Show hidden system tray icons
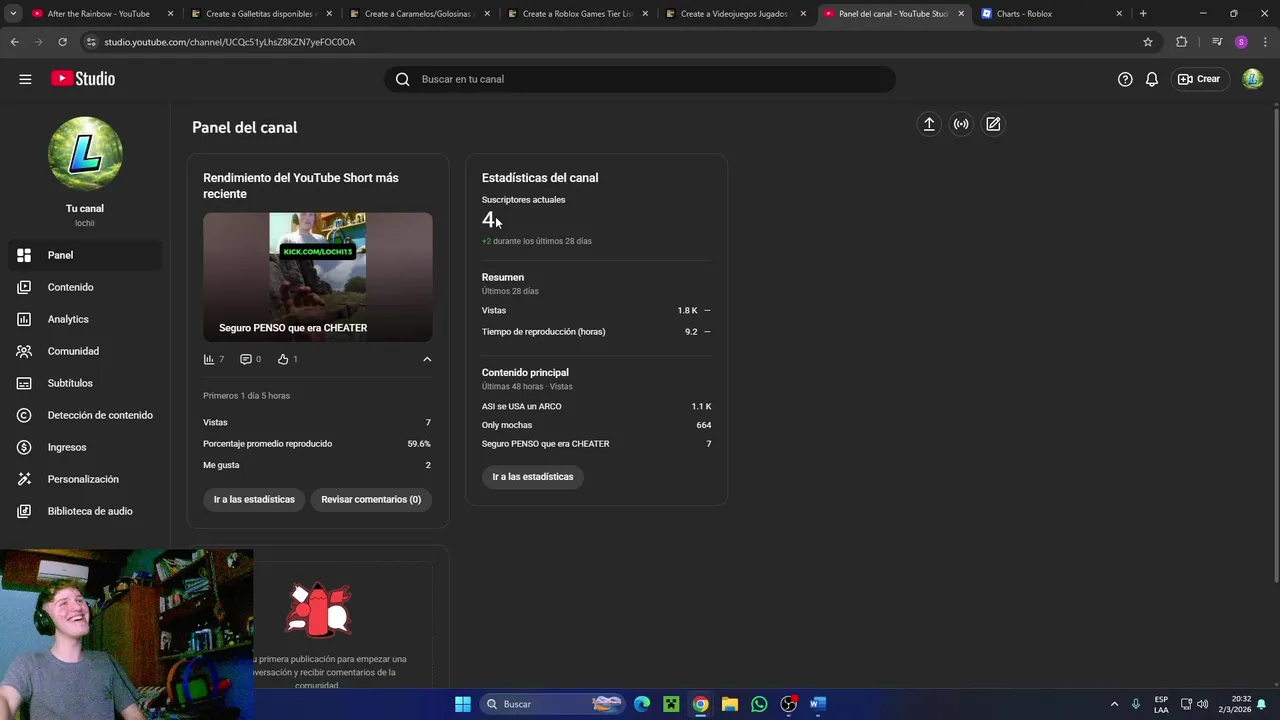The width and height of the screenshot is (1280, 720). 1114,704
